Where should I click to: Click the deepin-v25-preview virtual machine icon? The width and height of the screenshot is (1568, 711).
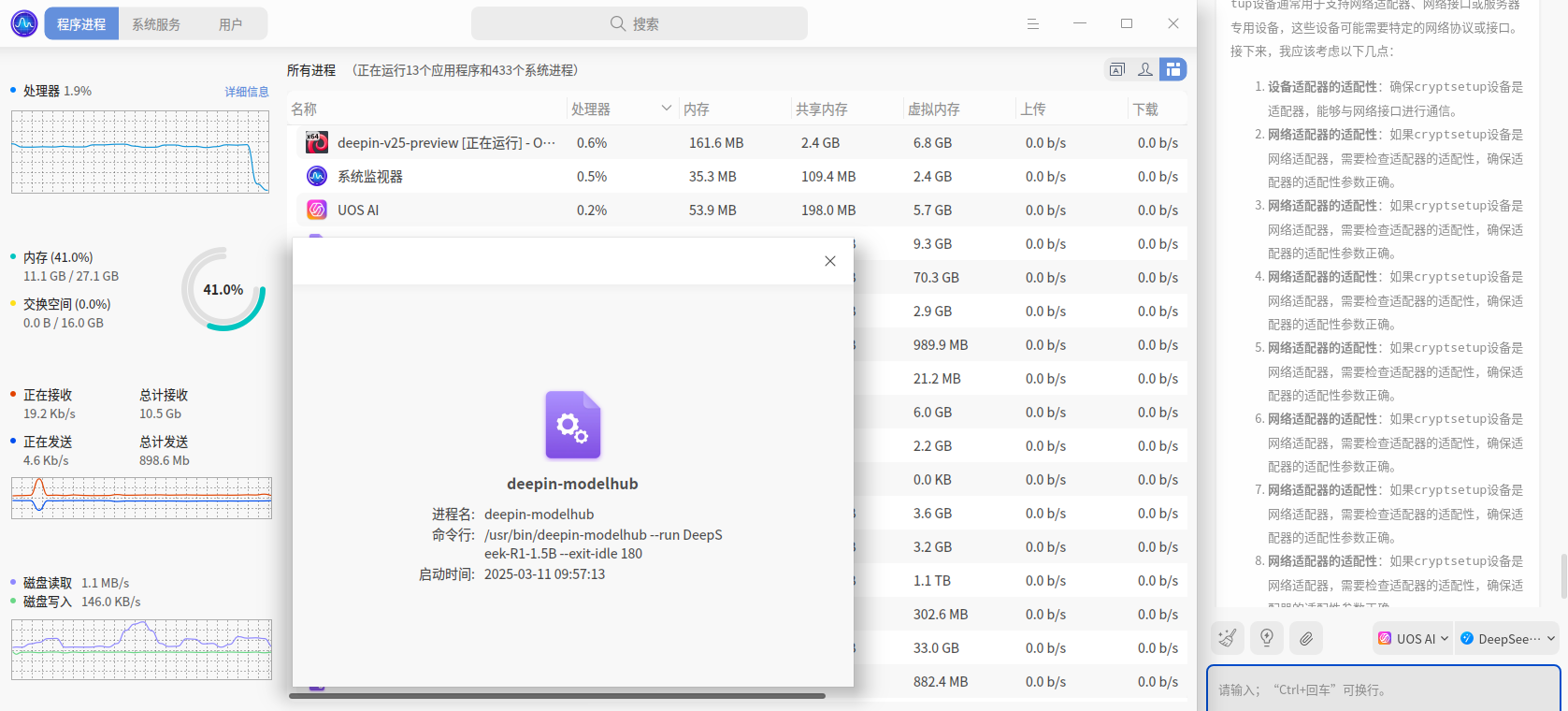click(x=317, y=142)
